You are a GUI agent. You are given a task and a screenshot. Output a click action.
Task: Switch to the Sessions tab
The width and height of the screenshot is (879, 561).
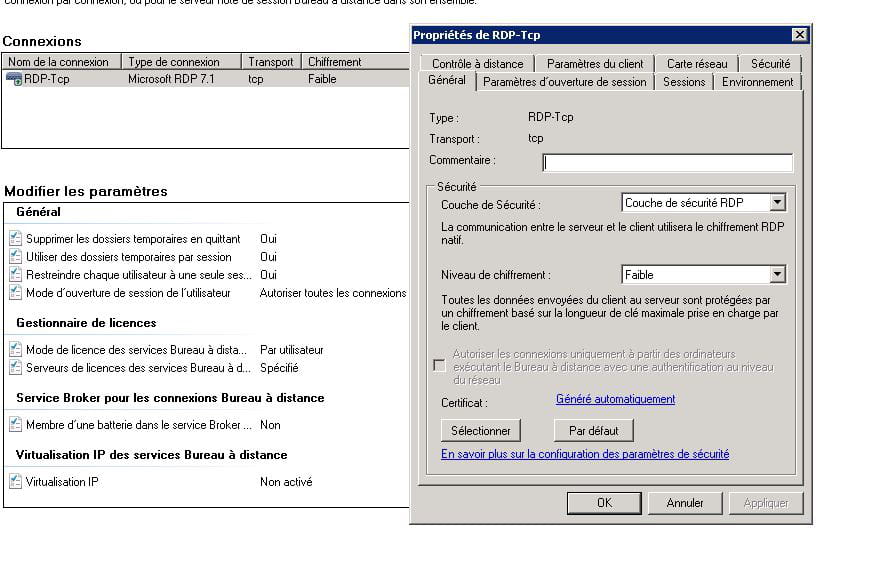point(684,82)
